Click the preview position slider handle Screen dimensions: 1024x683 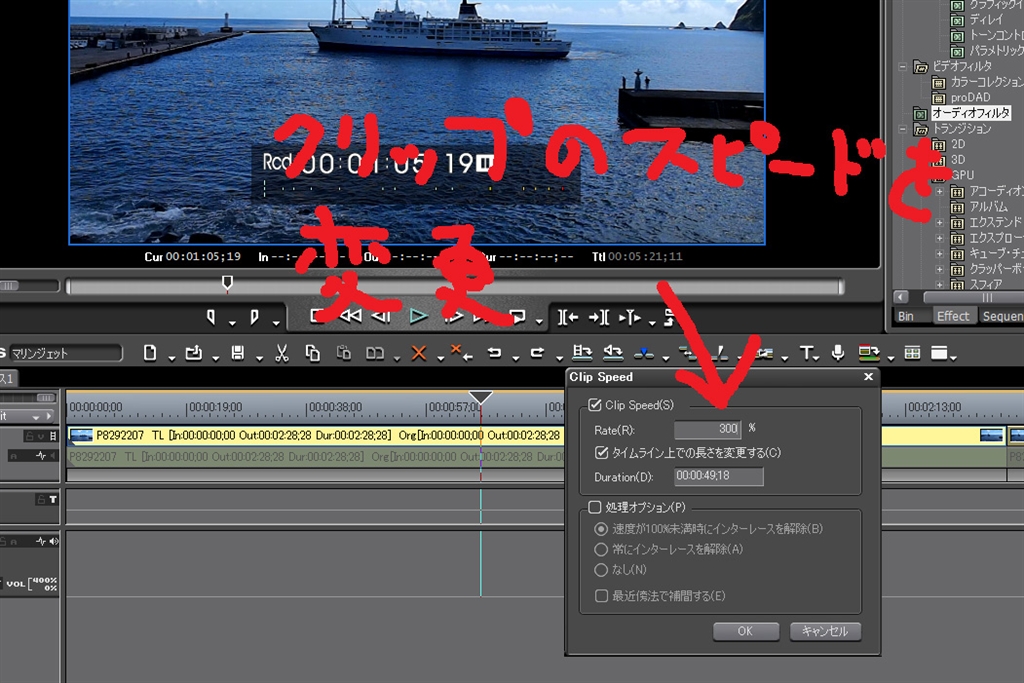tap(227, 283)
